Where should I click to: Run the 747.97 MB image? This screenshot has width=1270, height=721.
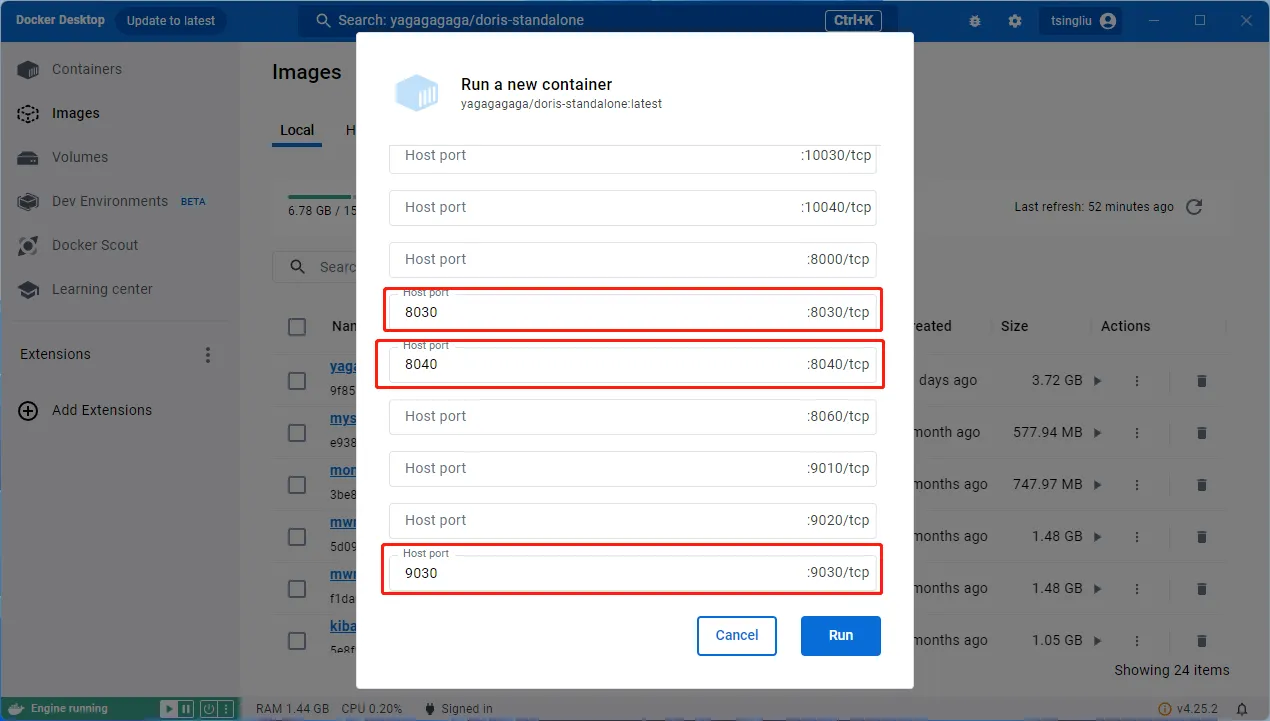(x=1098, y=485)
